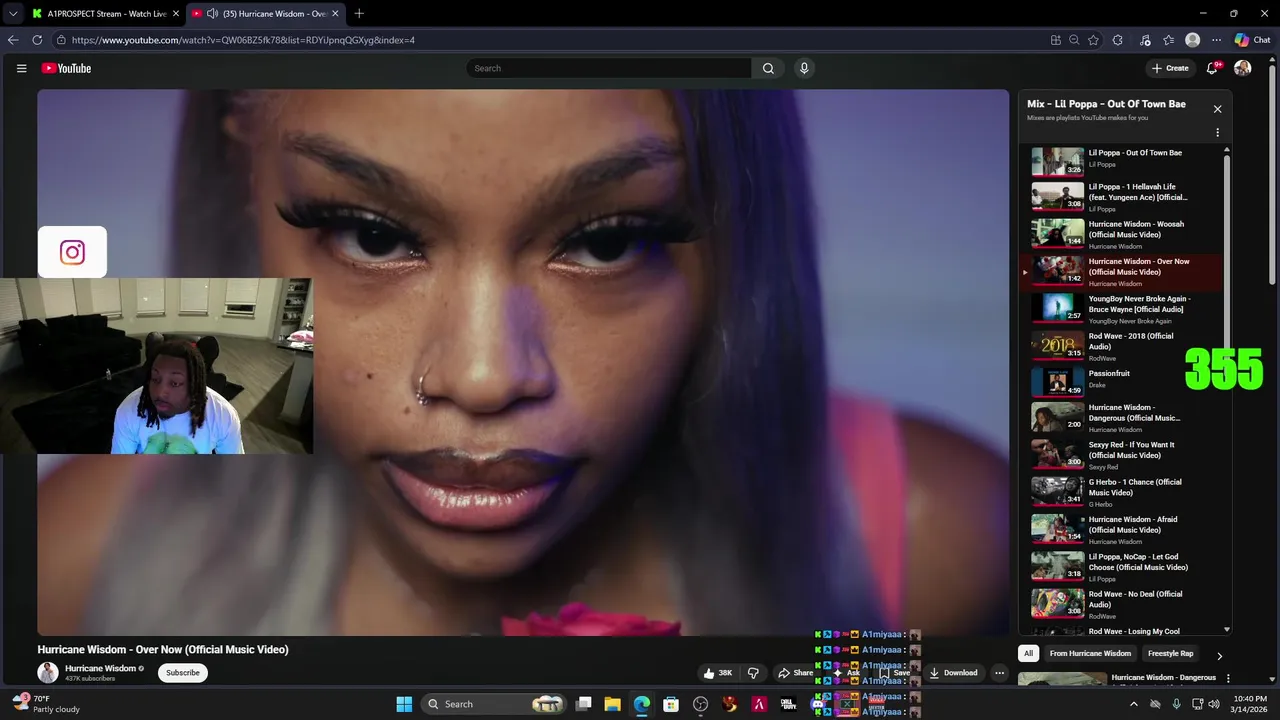1280x720 pixels.
Task: Go to the YouTube home logo
Action: tap(66, 68)
